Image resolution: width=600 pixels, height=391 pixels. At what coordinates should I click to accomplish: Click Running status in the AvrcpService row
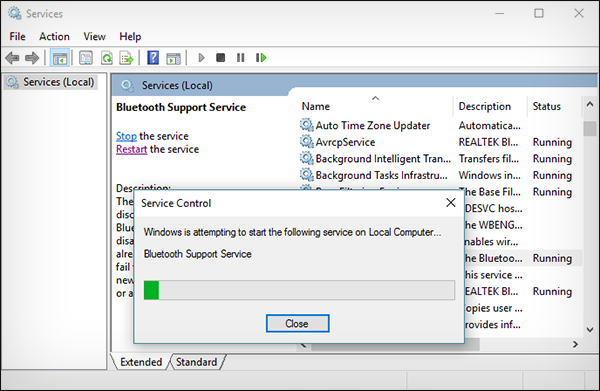(552, 142)
